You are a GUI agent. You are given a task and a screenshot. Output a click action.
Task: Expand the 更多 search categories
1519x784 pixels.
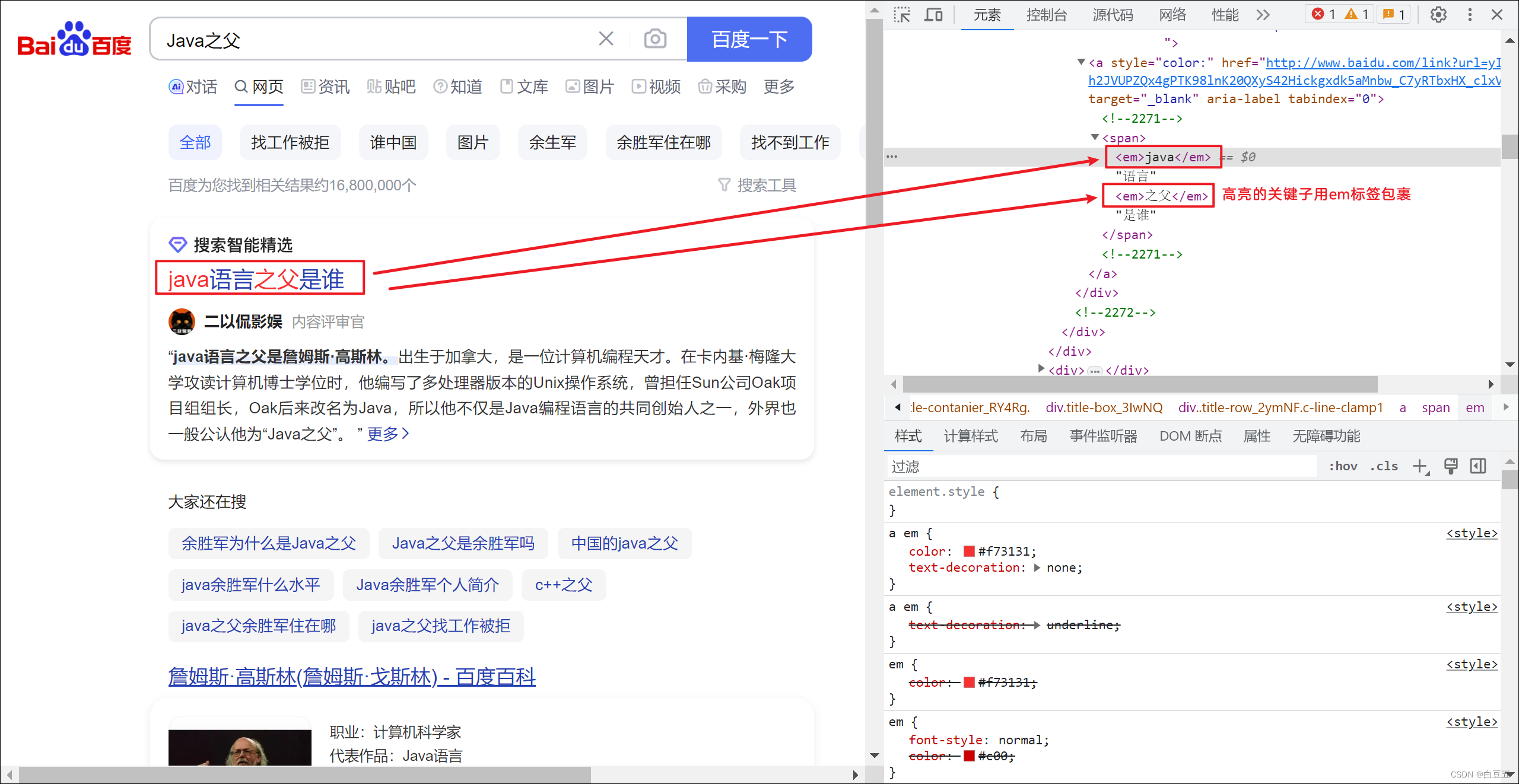[x=779, y=87]
